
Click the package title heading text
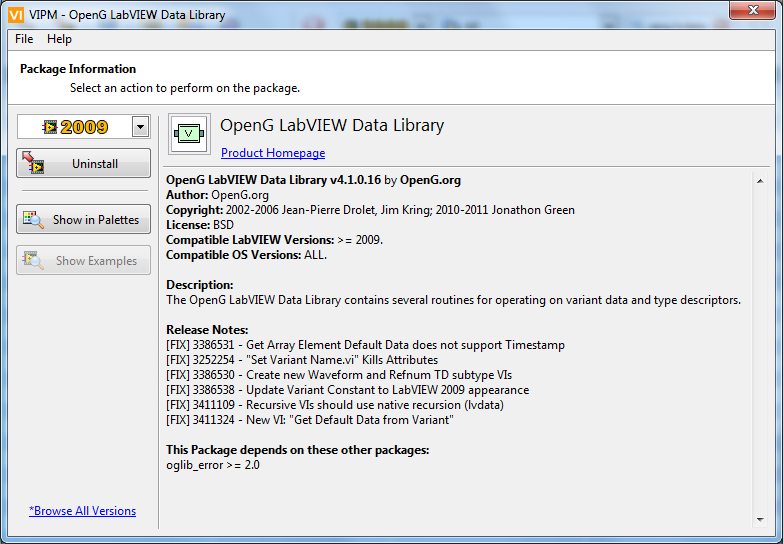coord(332,125)
